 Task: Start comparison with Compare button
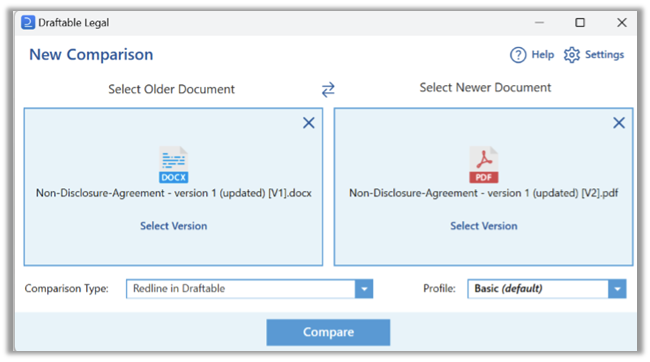(328, 332)
